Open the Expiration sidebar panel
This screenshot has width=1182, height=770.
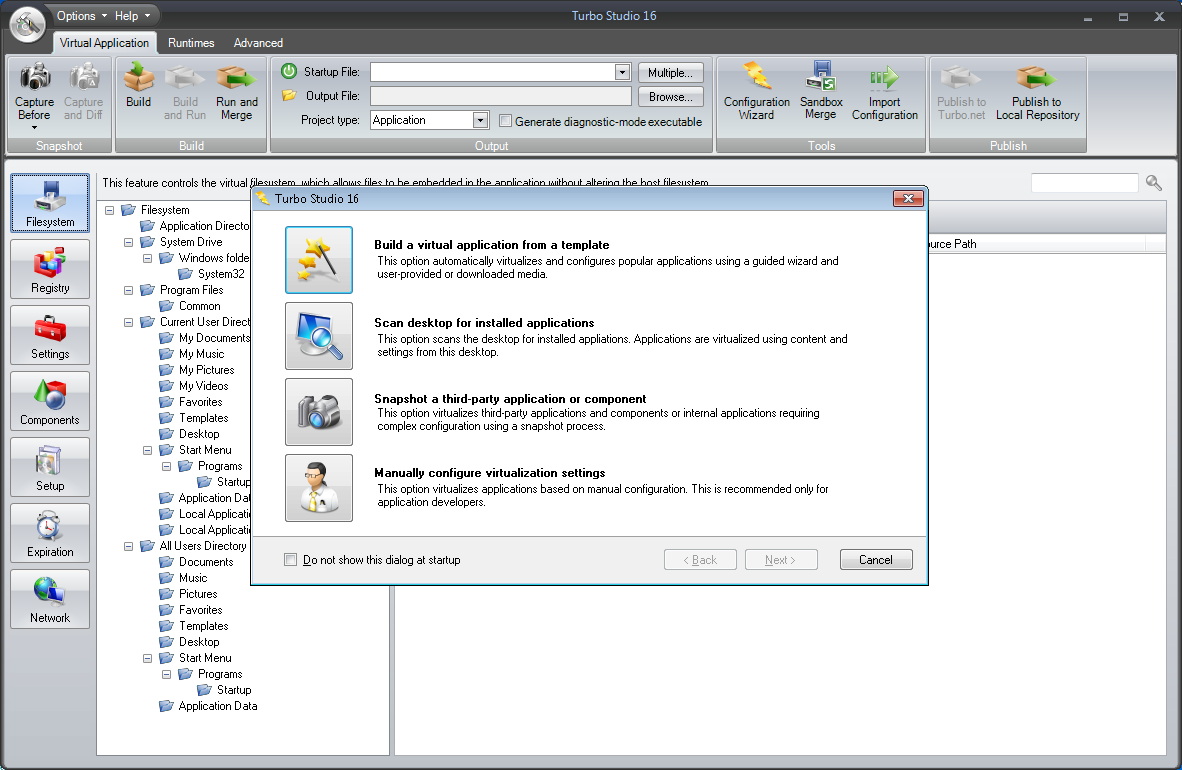click(50, 533)
